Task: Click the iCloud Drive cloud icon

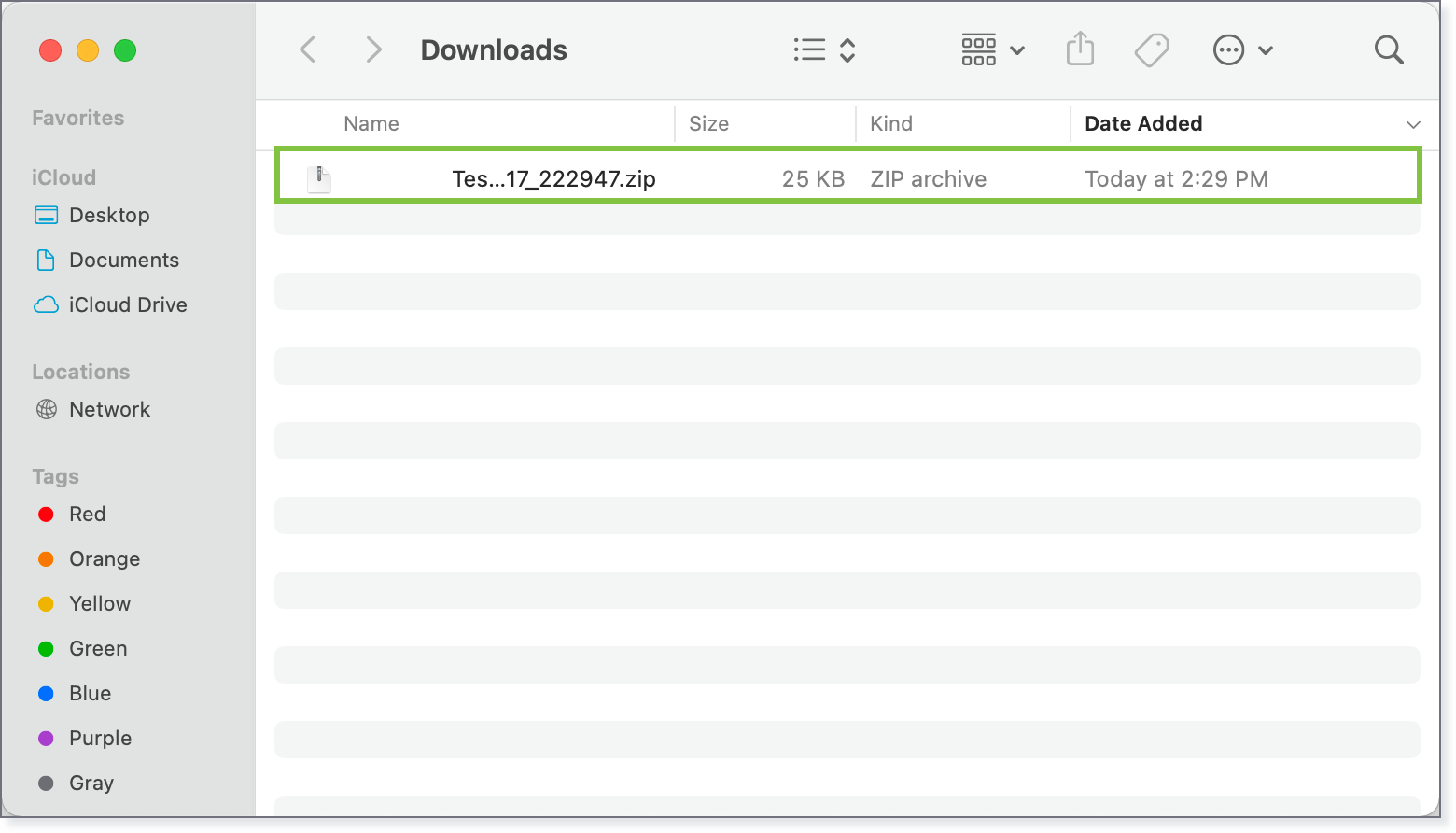Action: [46, 304]
